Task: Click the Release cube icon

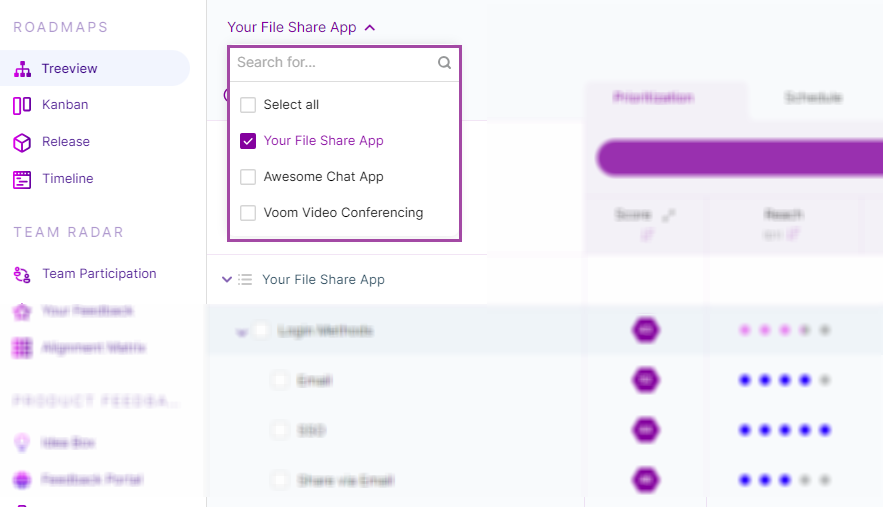Action: click(x=22, y=143)
